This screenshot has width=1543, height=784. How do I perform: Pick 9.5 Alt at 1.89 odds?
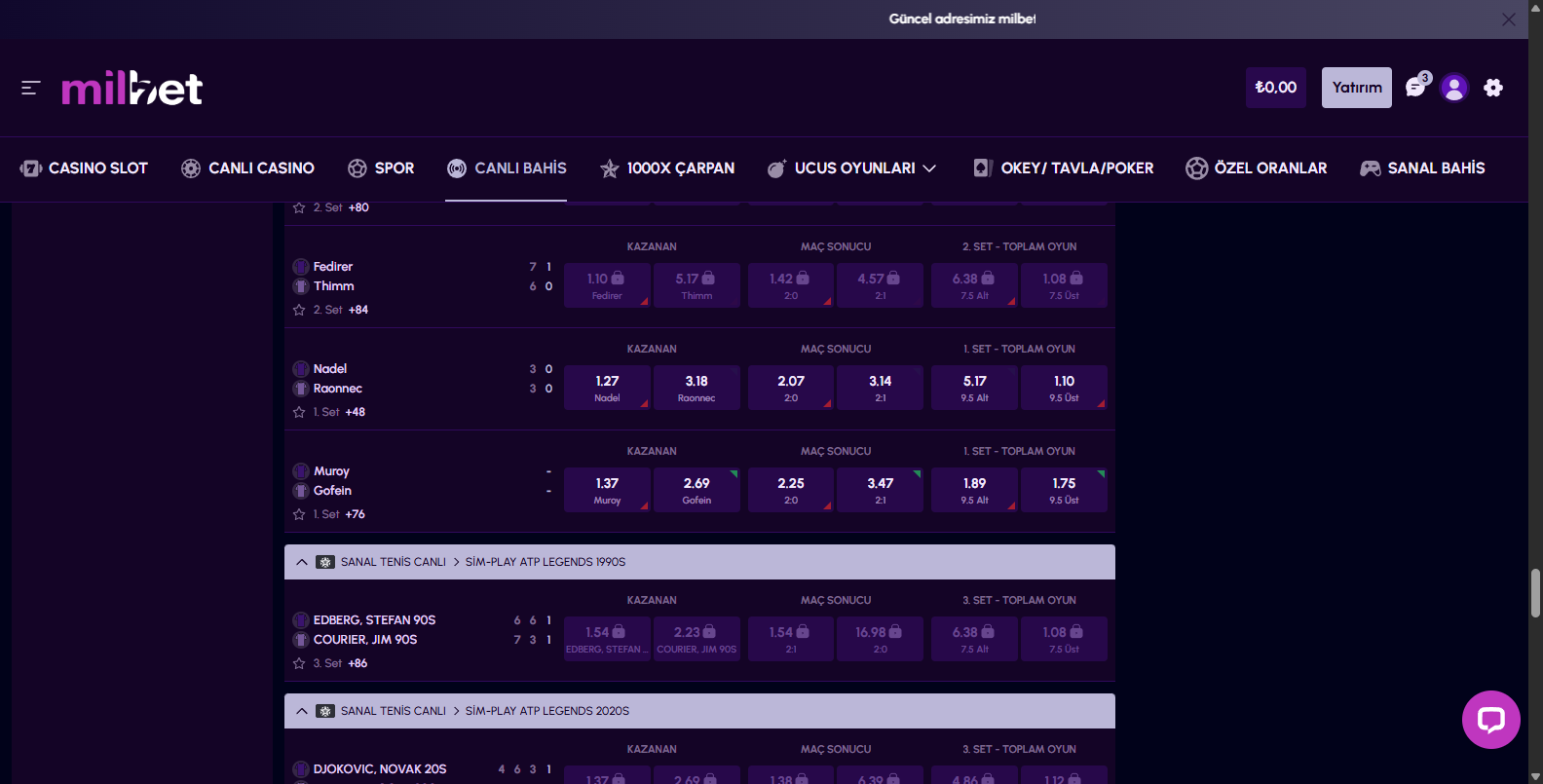(x=974, y=490)
